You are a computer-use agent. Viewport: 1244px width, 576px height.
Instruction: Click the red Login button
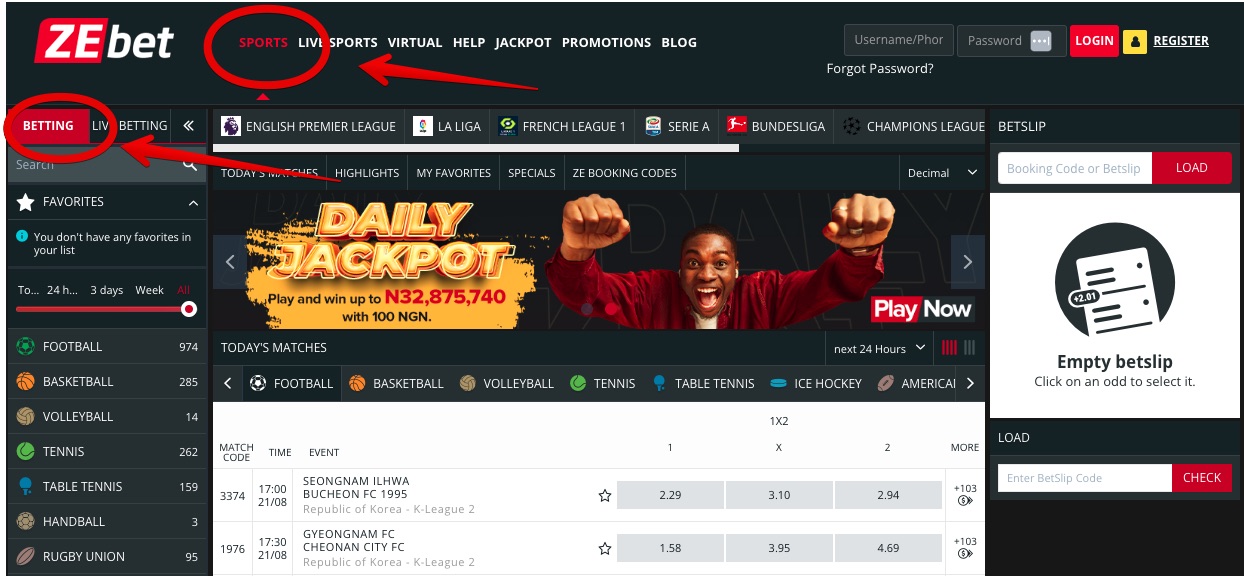[1094, 41]
